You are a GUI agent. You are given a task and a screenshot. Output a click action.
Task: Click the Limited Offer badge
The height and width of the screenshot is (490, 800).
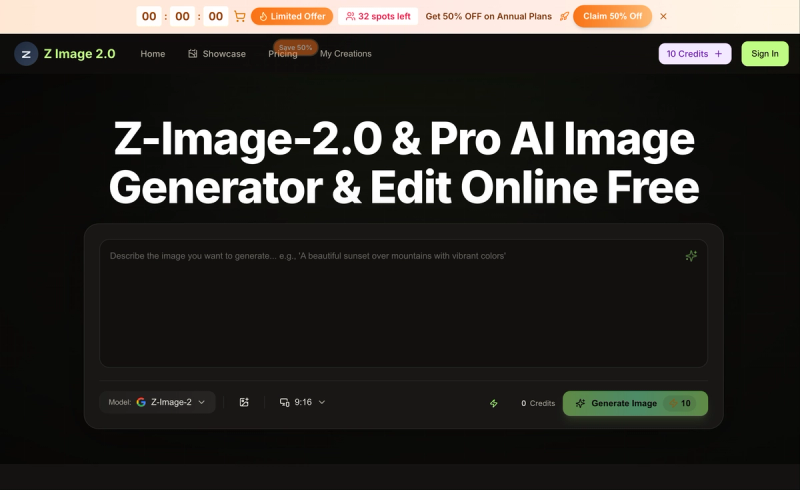point(292,16)
